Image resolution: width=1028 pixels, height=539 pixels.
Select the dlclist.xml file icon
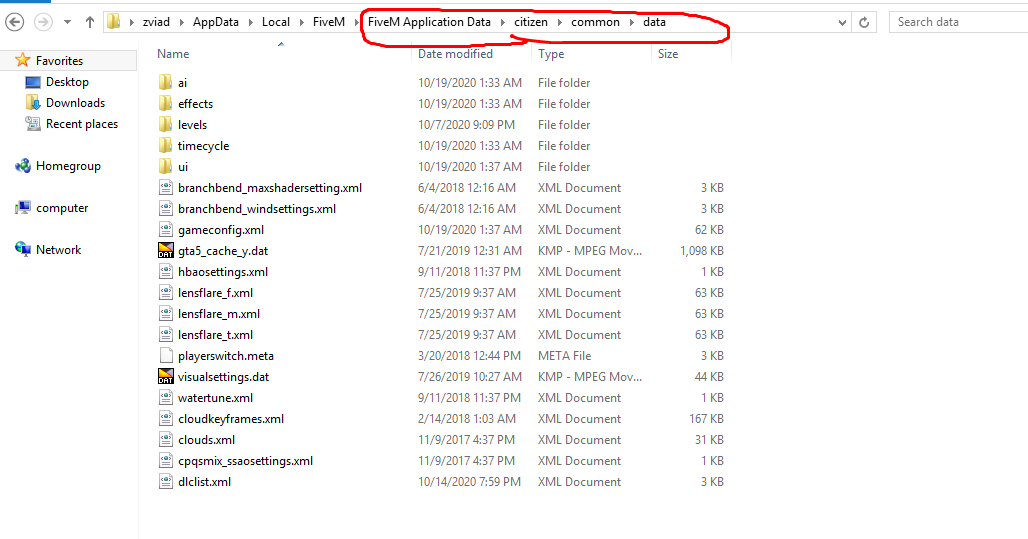click(x=166, y=481)
